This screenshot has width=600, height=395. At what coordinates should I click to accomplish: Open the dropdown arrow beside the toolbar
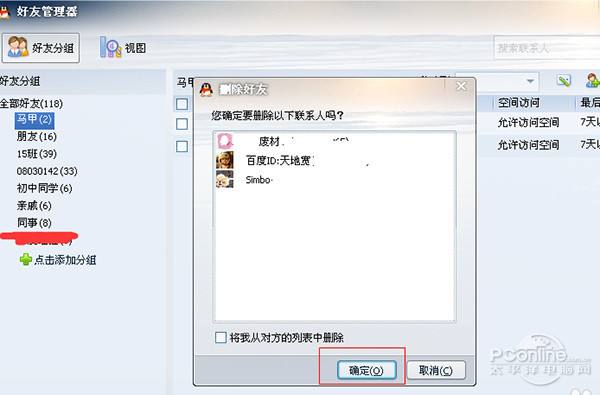click(x=530, y=81)
